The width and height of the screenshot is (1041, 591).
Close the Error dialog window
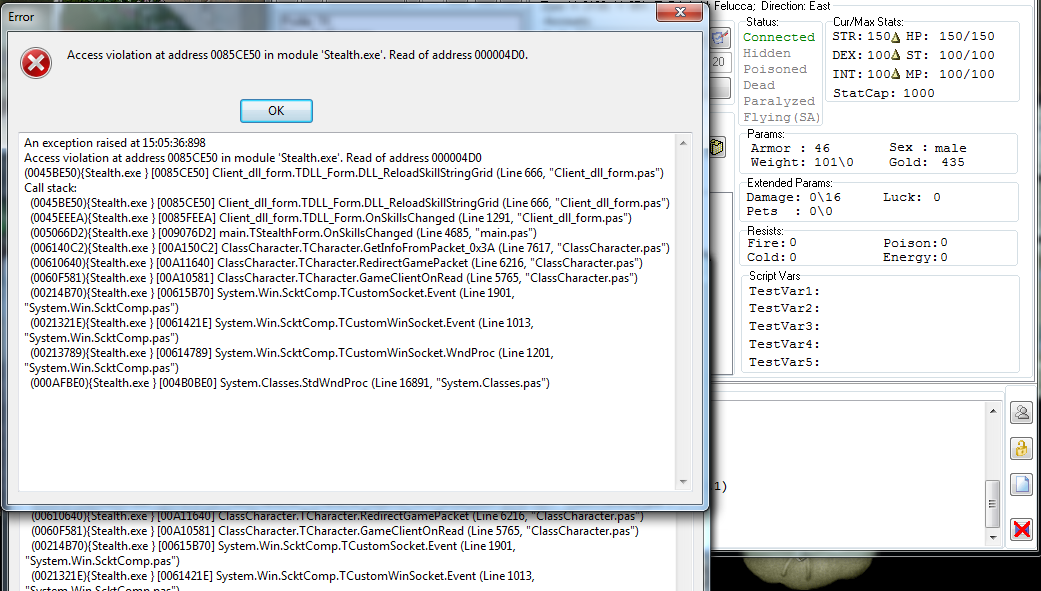click(683, 15)
